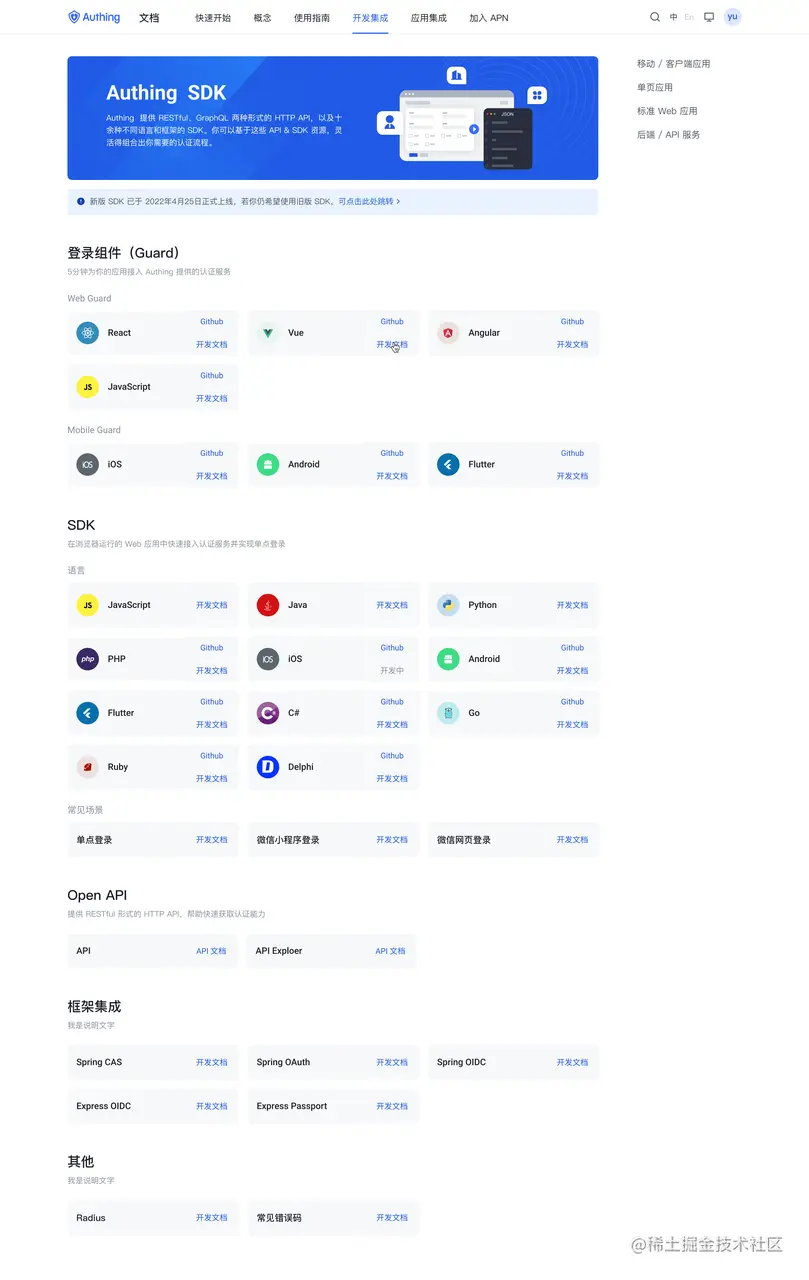Open 开发文档 for Spring OAuth
Screen dimensions: 809x1280
click(392, 1062)
